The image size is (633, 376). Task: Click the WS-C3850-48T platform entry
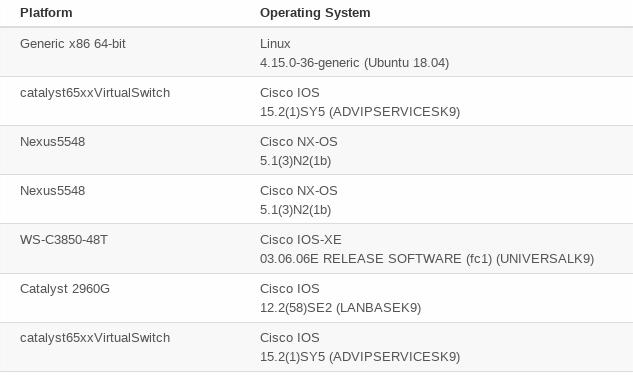pyautogui.click(x=64, y=240)
